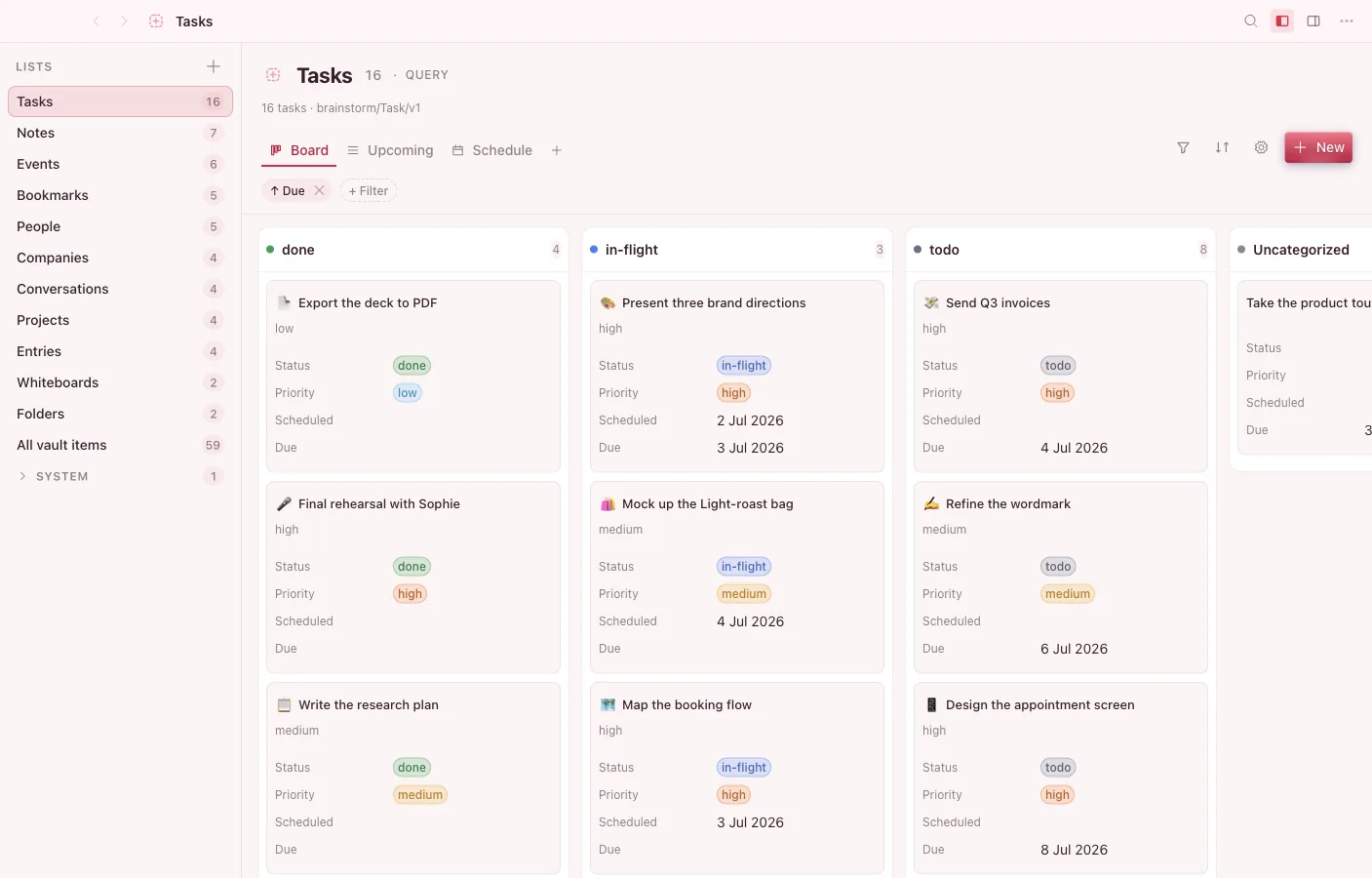The width and height of the screenshot is (1372, 878).
Task: Open All vault items
Action: coord(120,445)
